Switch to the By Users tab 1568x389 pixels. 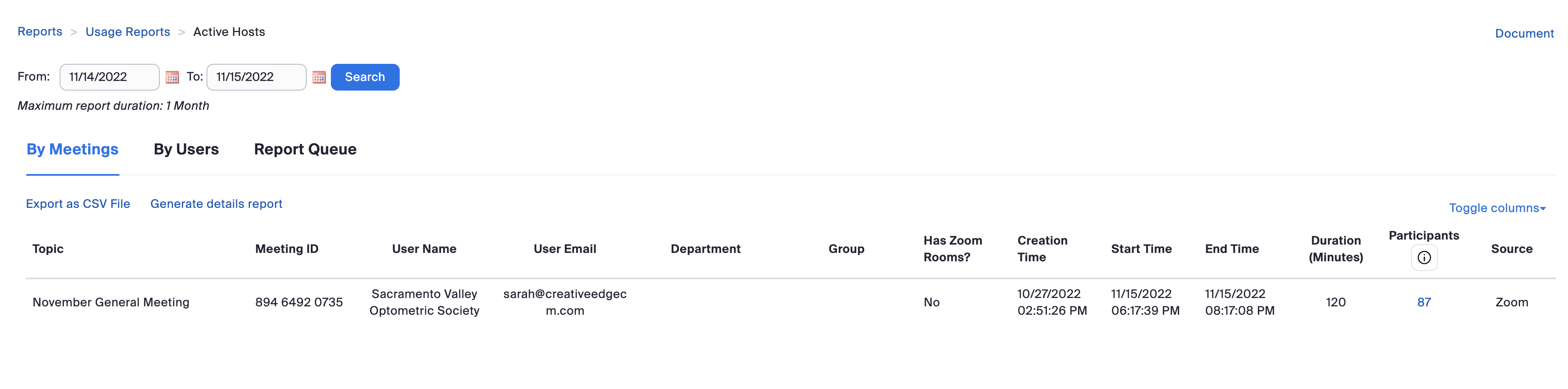coord(186,149)
